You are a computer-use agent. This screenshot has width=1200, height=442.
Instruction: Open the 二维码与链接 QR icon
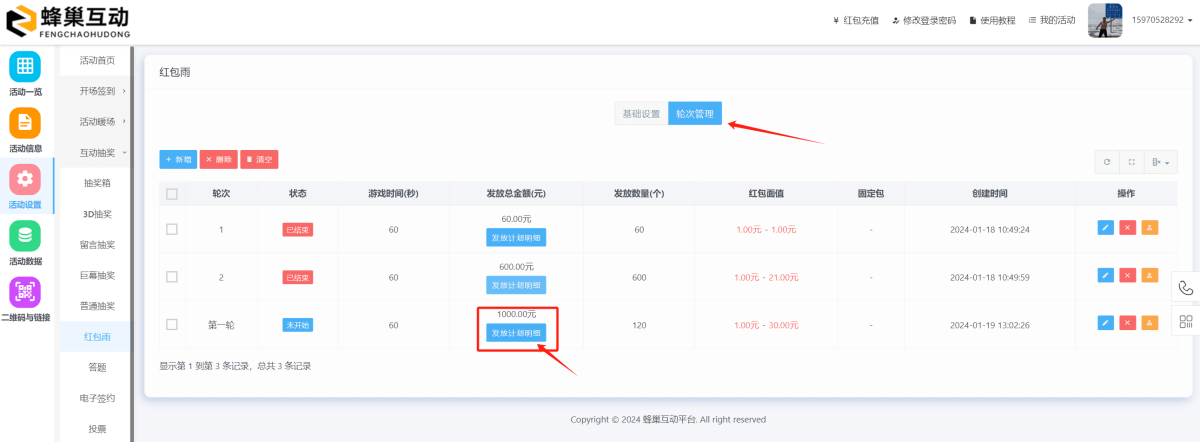[25, 292]
